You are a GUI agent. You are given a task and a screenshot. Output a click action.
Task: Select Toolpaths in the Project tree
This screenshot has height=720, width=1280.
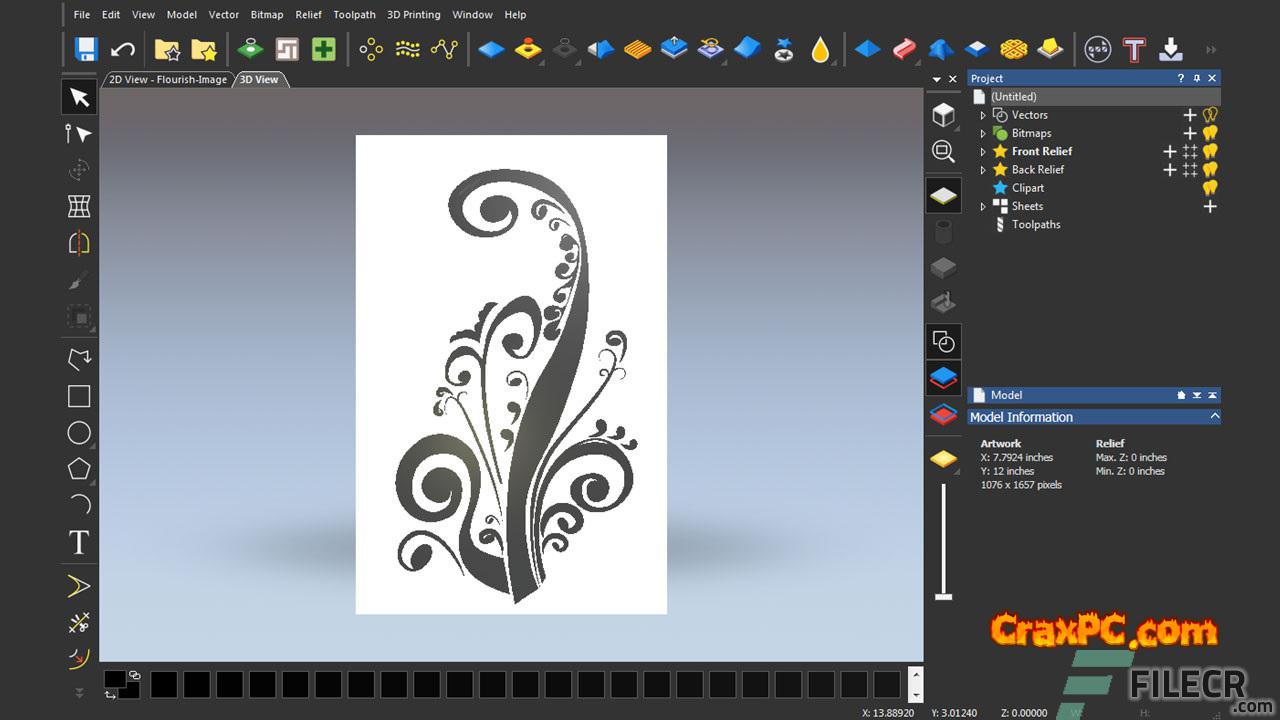(x=1035, y=225)
